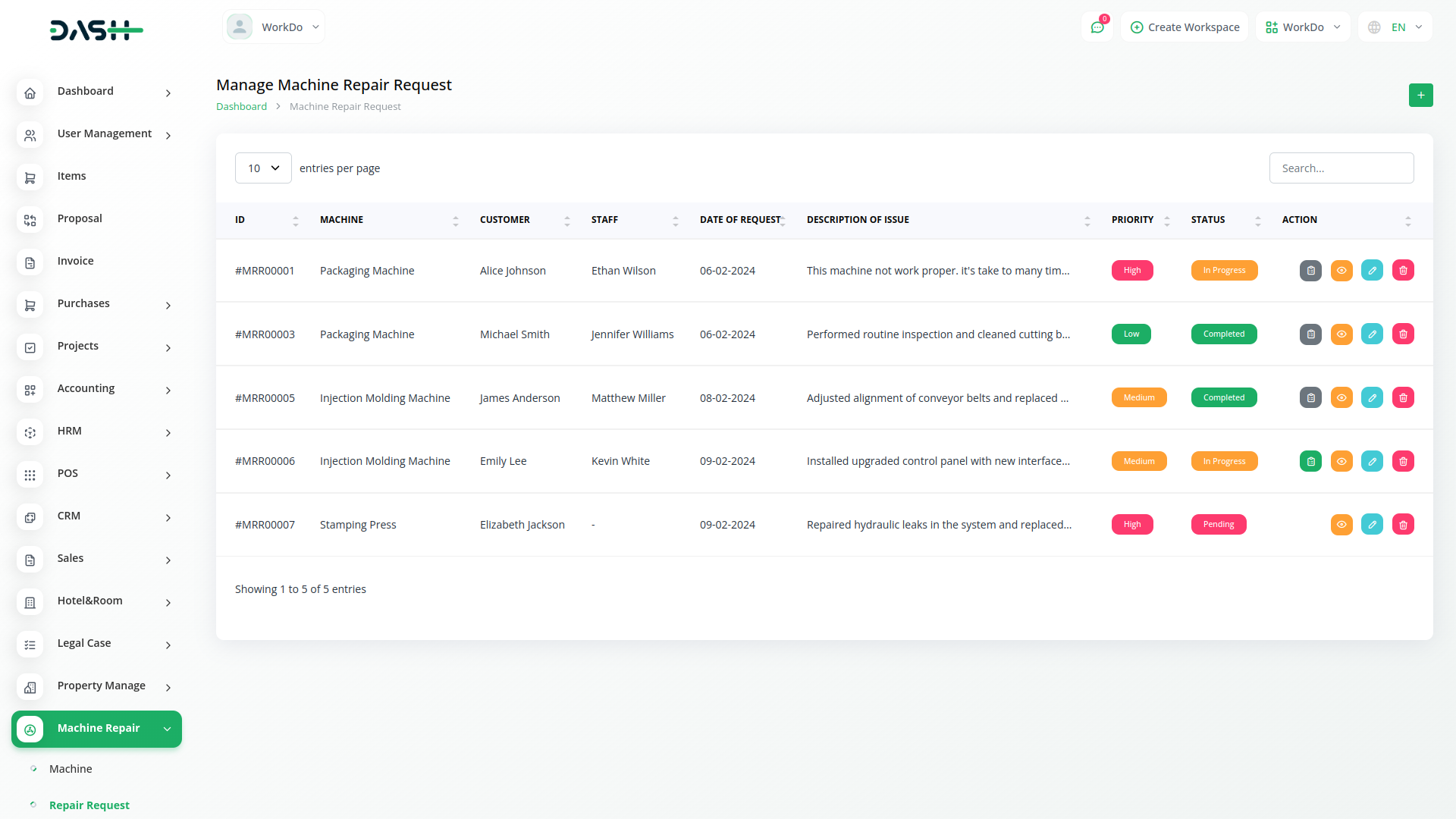Edit the Emily Lee request with pencil icon
This screenshot has width=1456, height=819.
pos(1372,461)
